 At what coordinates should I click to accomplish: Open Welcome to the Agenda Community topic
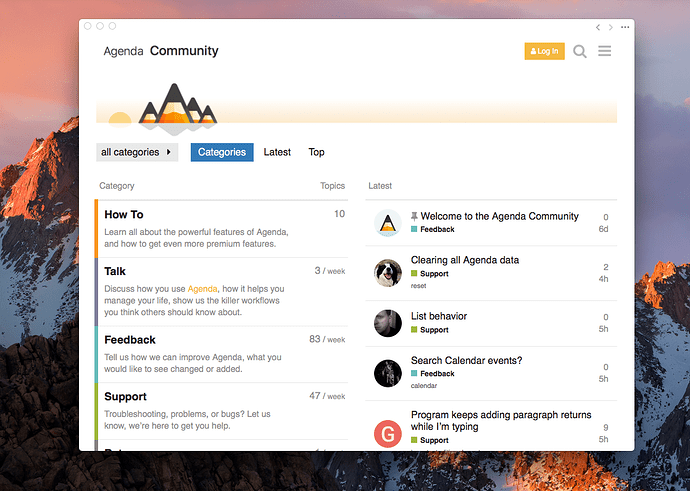click(x=499, y=216)
